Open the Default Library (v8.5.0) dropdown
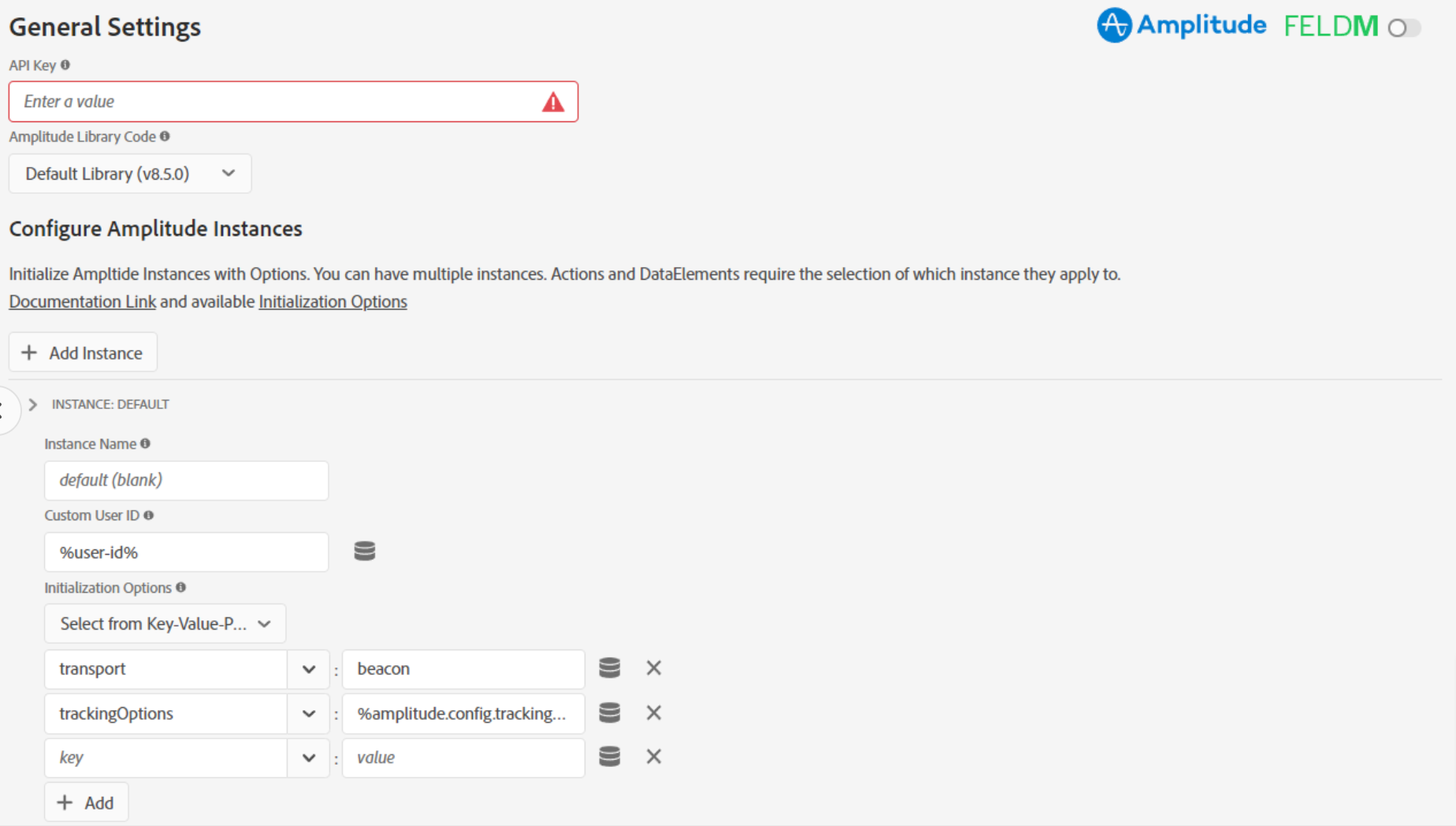 coord(130,173)
